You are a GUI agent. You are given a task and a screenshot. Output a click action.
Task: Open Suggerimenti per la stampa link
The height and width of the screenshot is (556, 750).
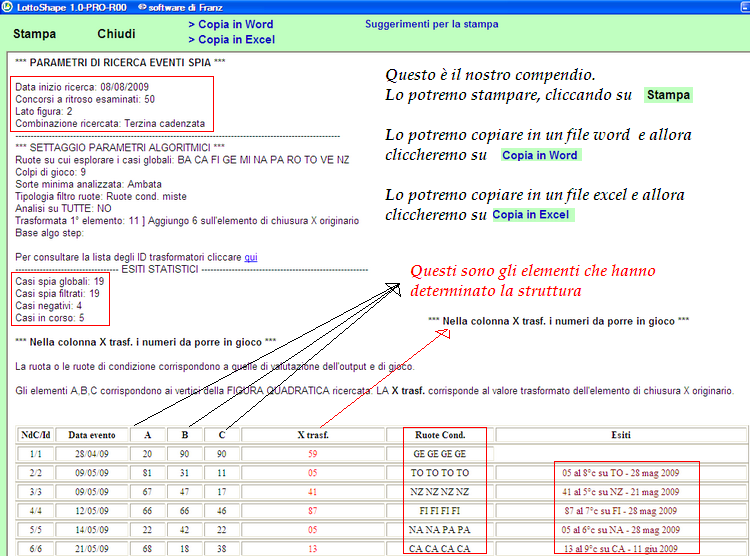(x=431, y=24)
